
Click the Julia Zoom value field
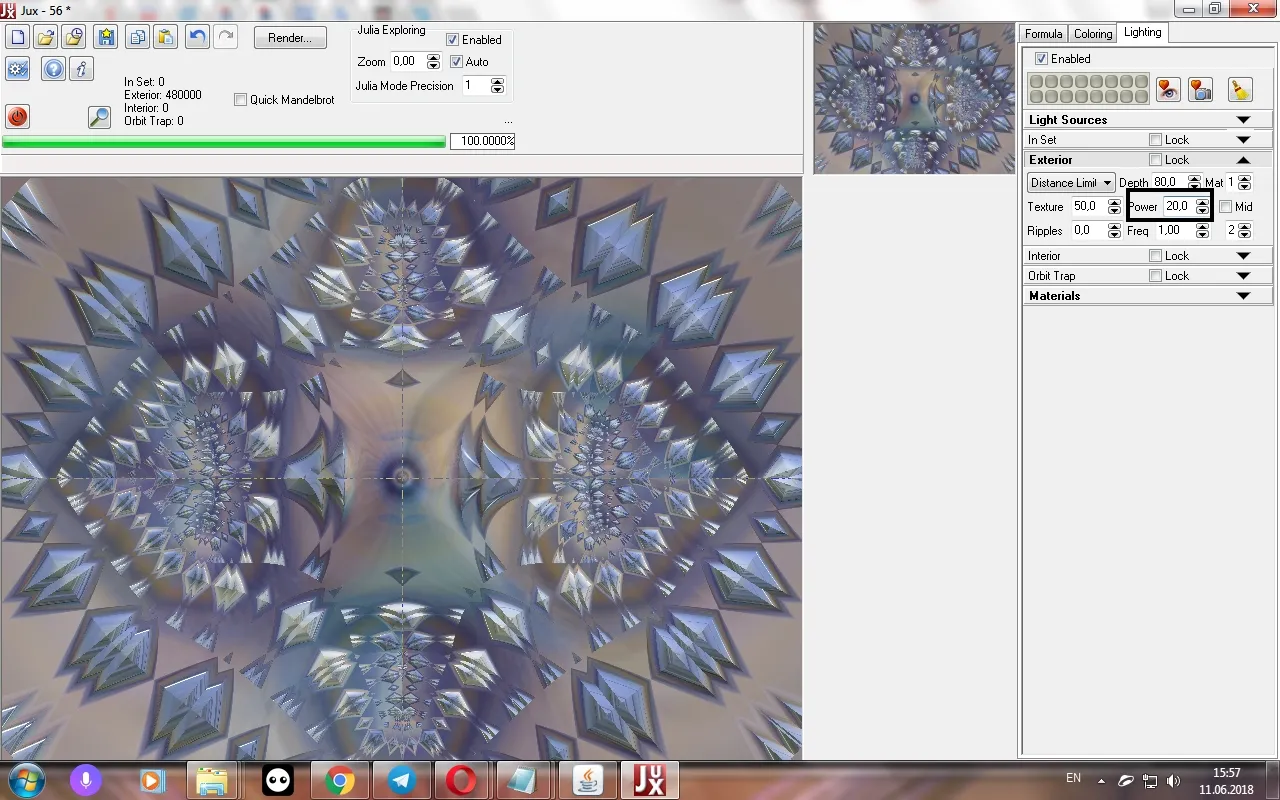coord(408,62)
